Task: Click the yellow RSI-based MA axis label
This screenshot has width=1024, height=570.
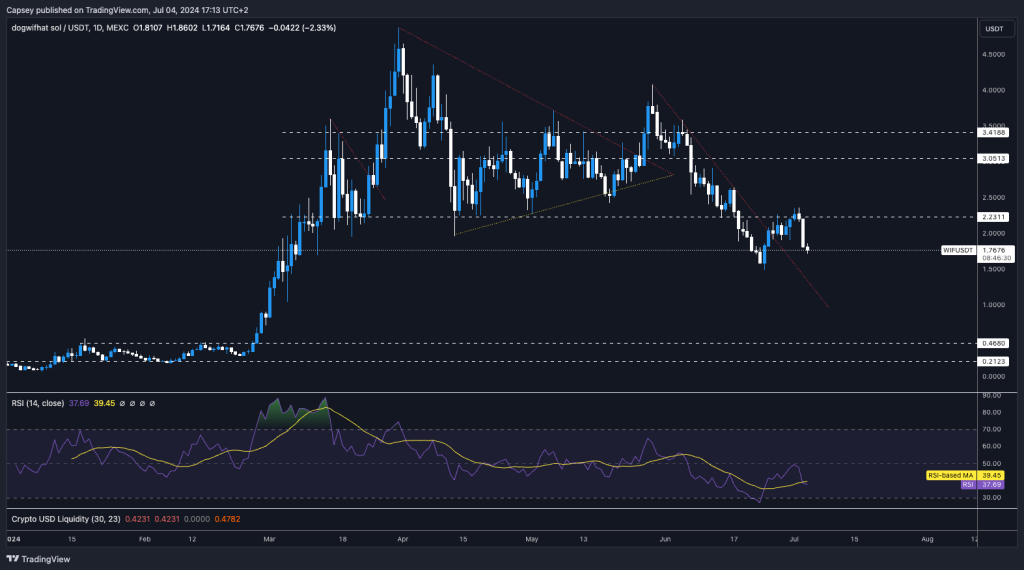Action: point(950,475)
